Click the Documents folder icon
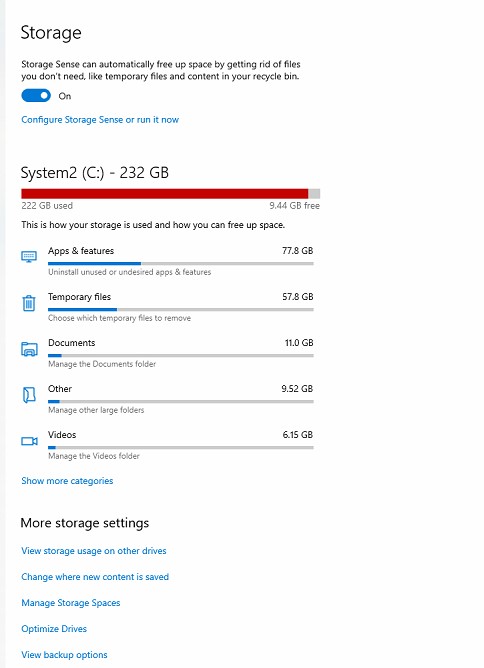484x668 pixels. click(x=29, y=349)
